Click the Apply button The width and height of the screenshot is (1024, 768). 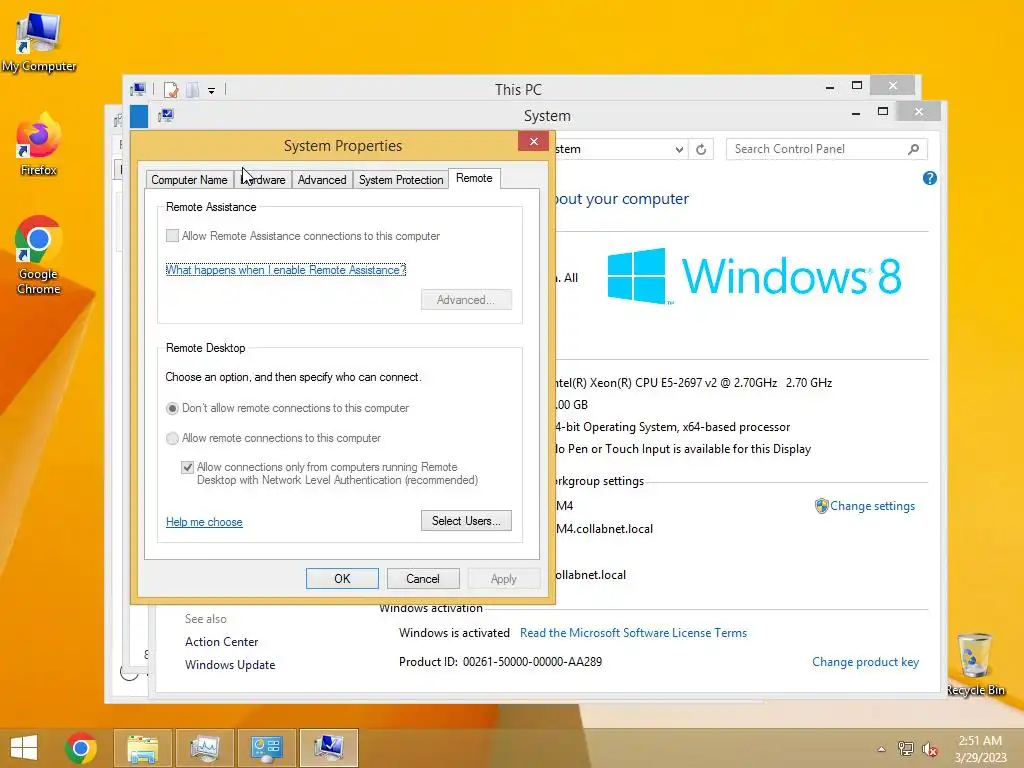coord(504,579)
